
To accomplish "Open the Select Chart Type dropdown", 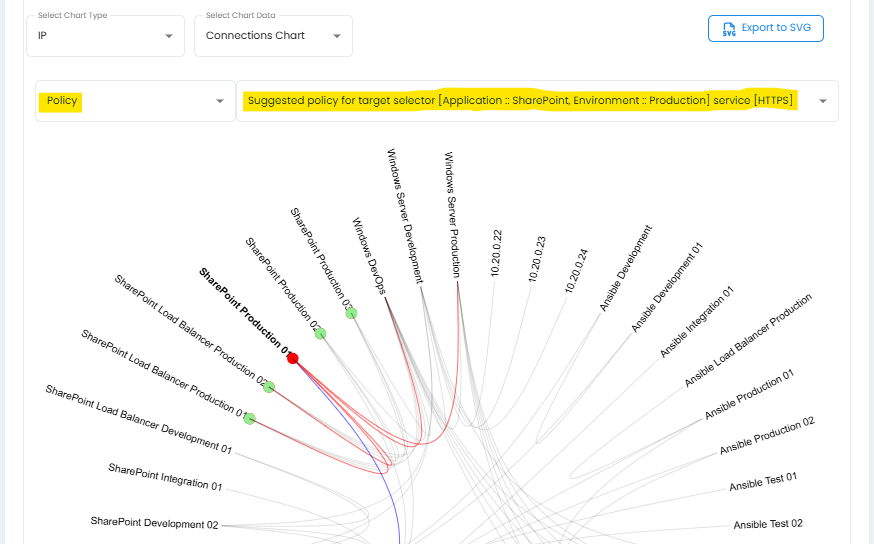I will click(105, 36).
